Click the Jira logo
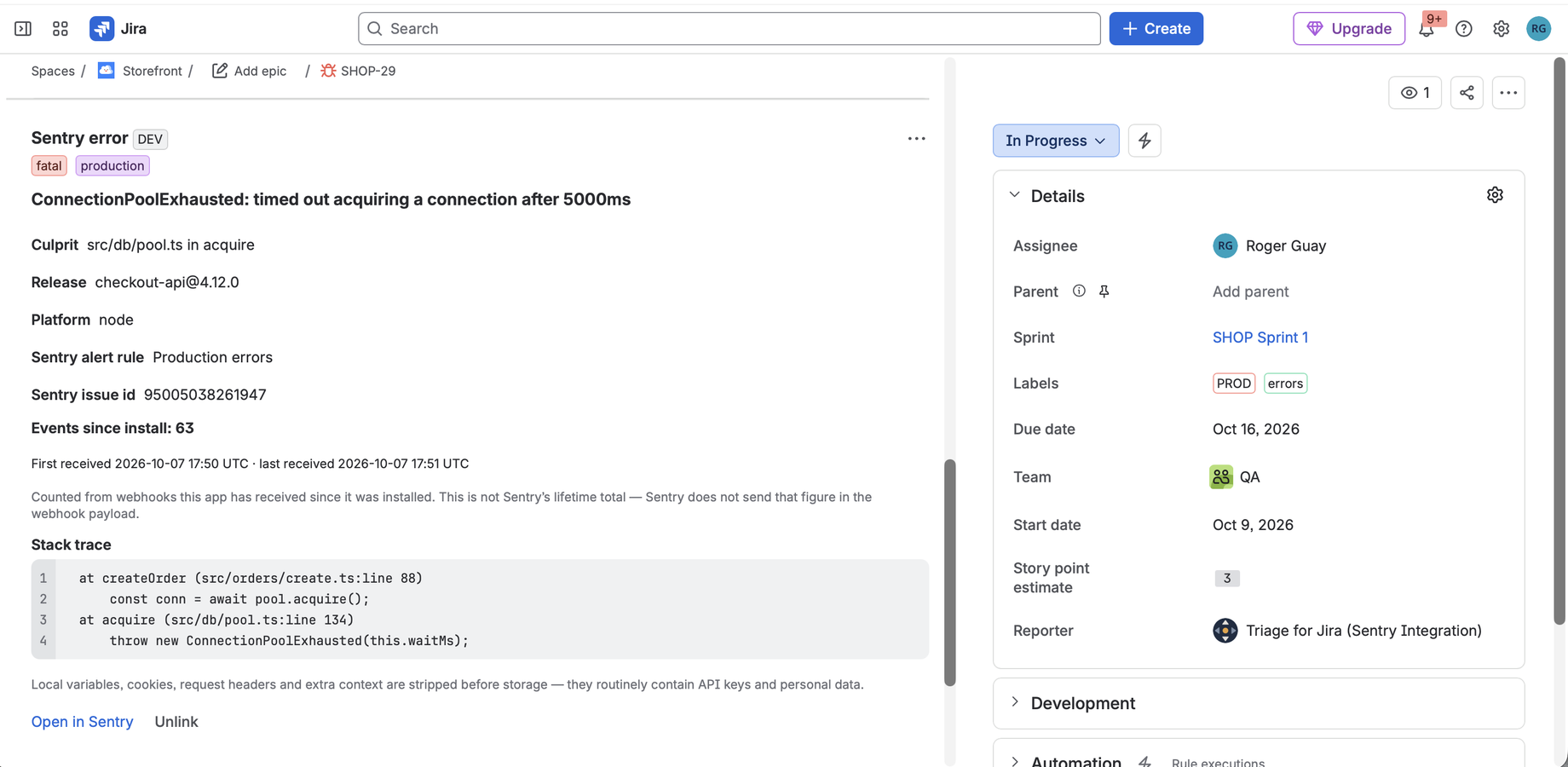 point(118,28)
